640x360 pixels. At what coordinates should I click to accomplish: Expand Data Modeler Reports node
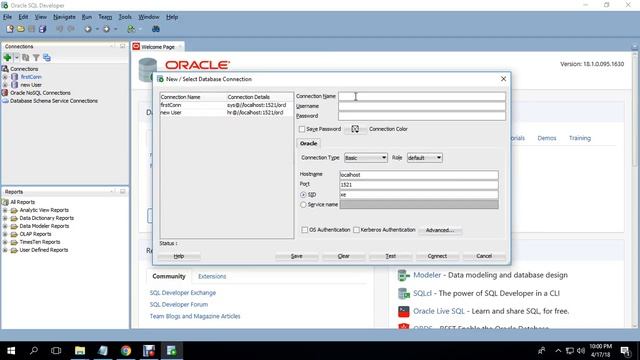5,226
